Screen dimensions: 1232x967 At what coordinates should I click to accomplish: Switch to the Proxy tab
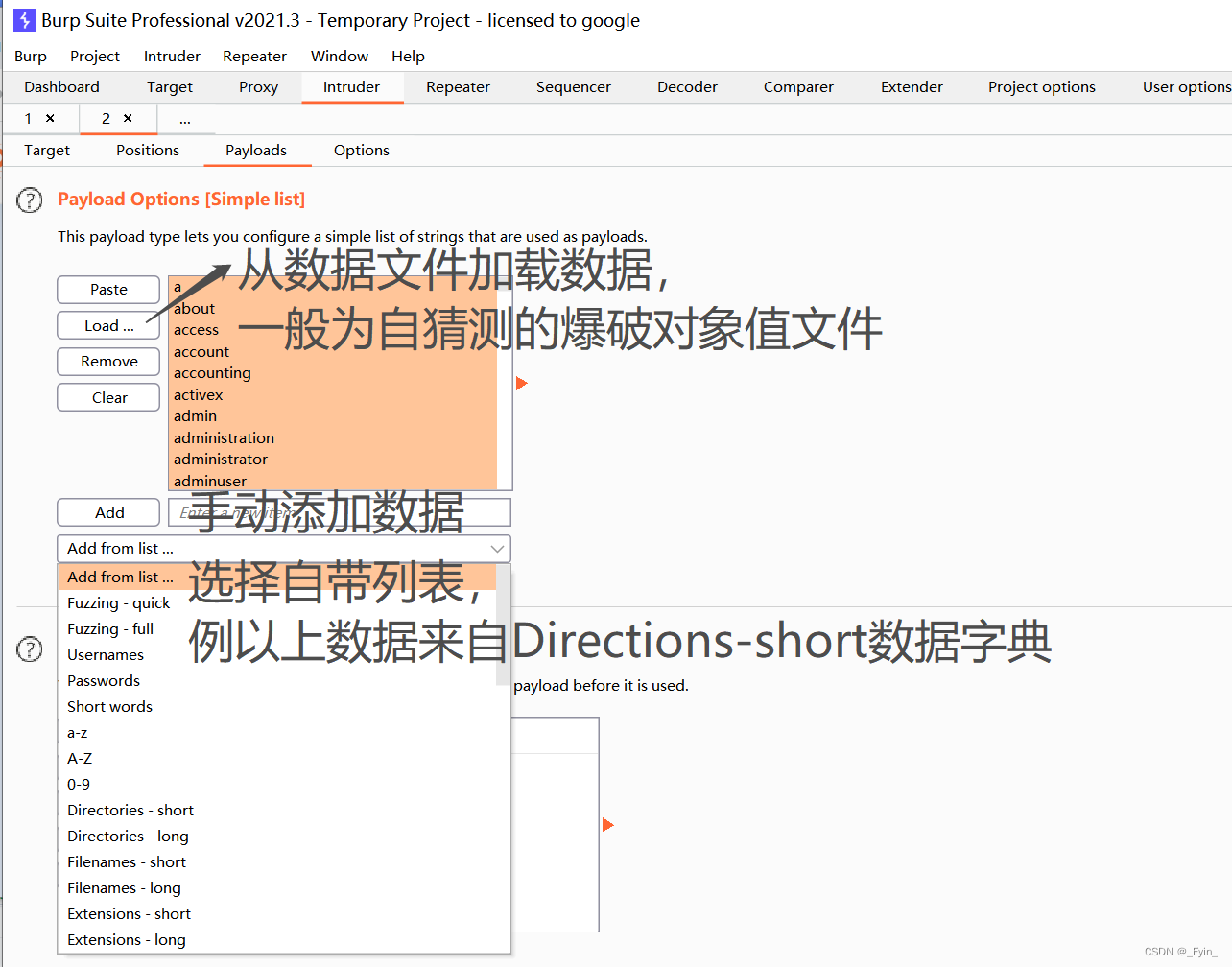258,87
